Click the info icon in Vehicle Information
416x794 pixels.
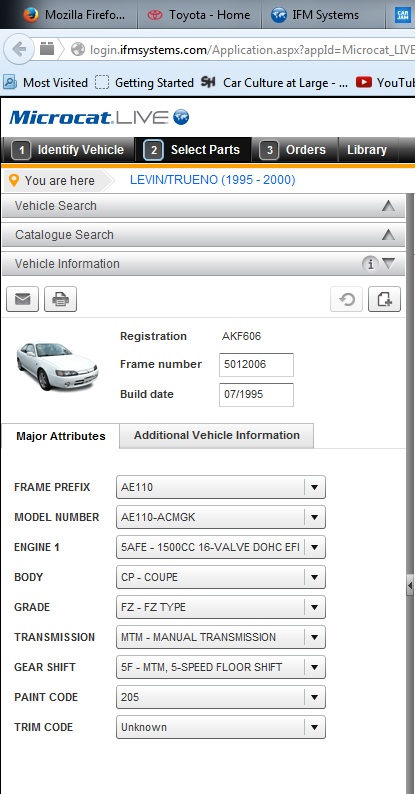pyautogui.click(x=370, y=264)
